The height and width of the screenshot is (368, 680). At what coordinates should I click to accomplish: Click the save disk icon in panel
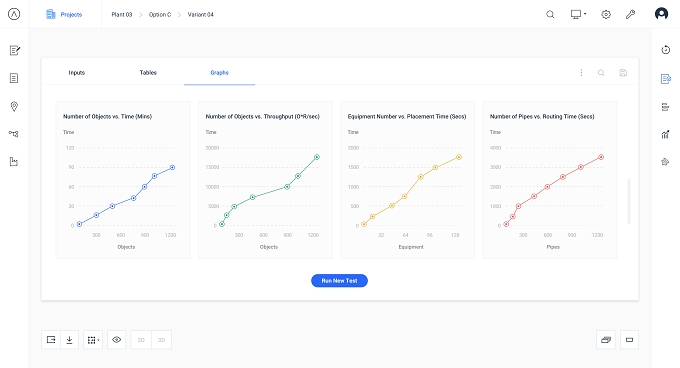623,72
